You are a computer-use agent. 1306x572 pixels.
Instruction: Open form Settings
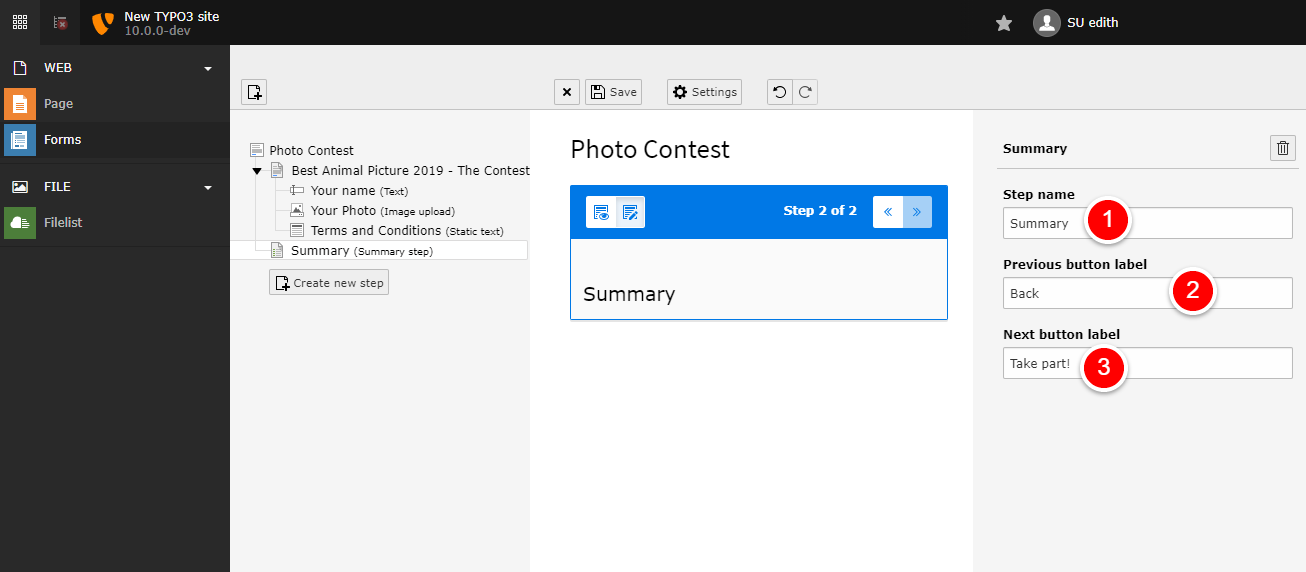pos(704,92)
